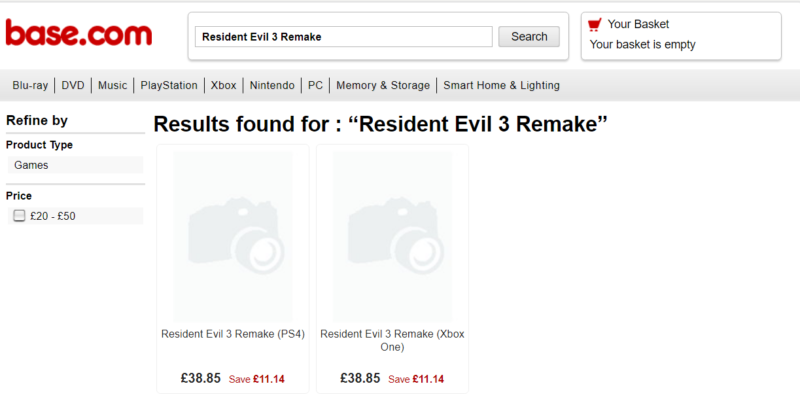Open Memory & Storage category
This screenshot has height=420, width=800.
383,85
